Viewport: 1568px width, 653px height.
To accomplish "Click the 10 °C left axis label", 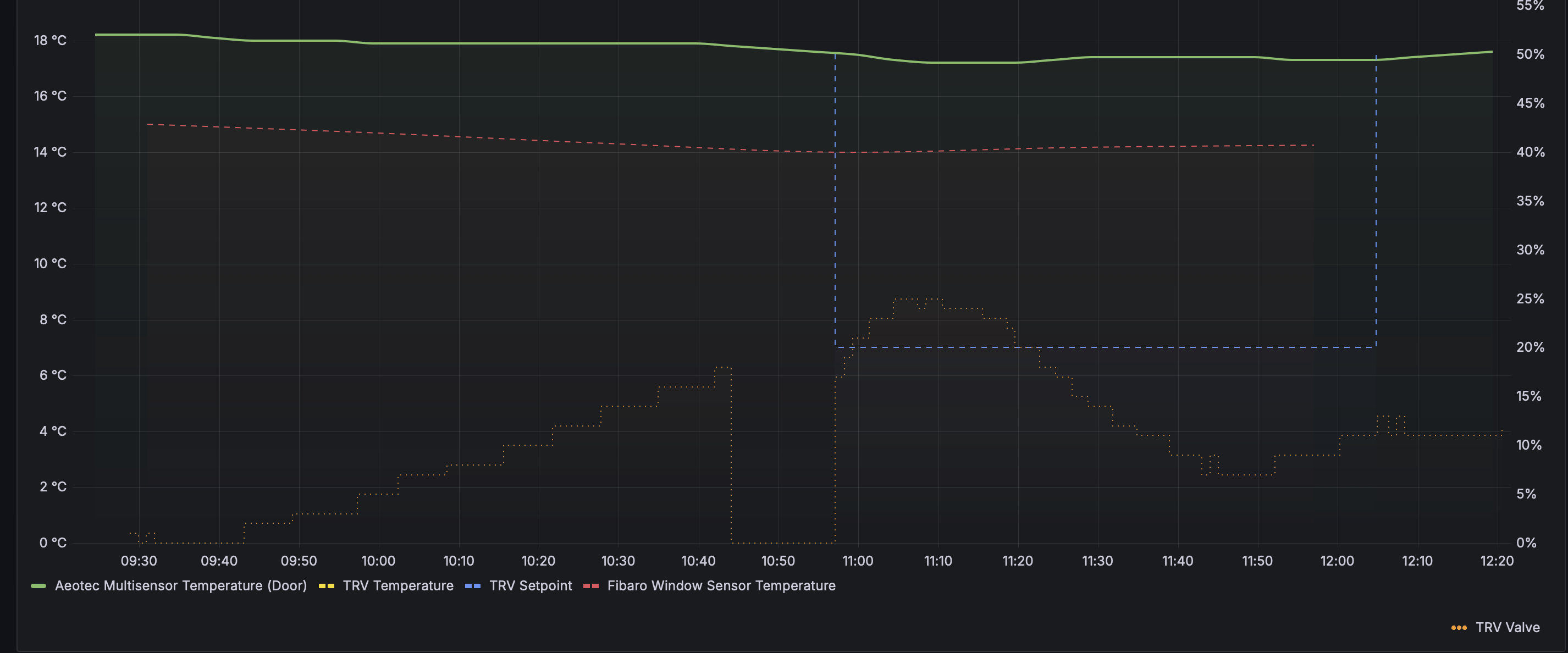I will point(50,263).
